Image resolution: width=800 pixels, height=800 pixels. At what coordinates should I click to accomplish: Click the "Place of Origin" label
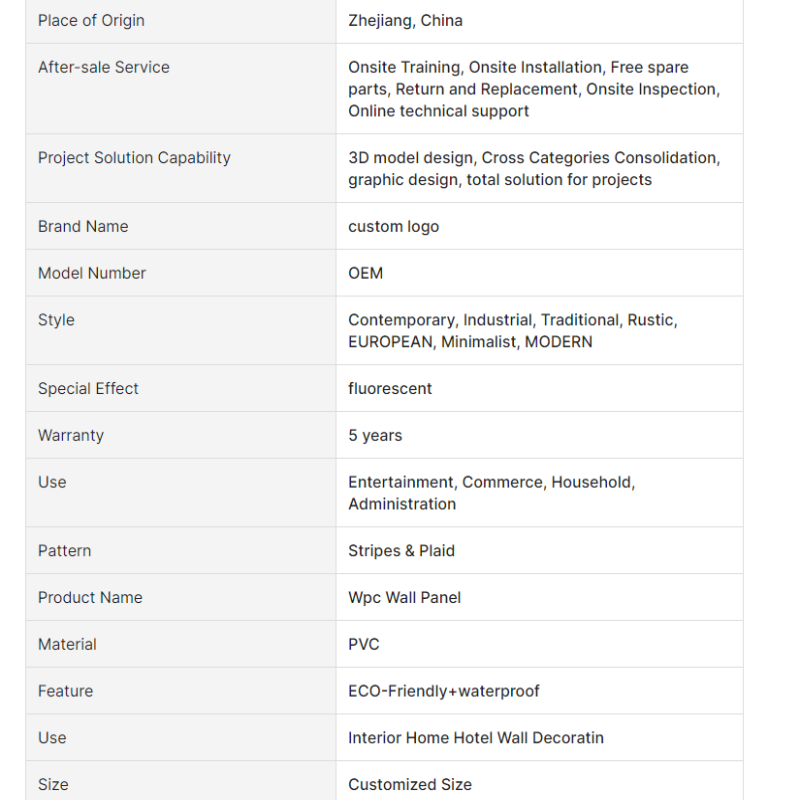(x=91, y=20)
